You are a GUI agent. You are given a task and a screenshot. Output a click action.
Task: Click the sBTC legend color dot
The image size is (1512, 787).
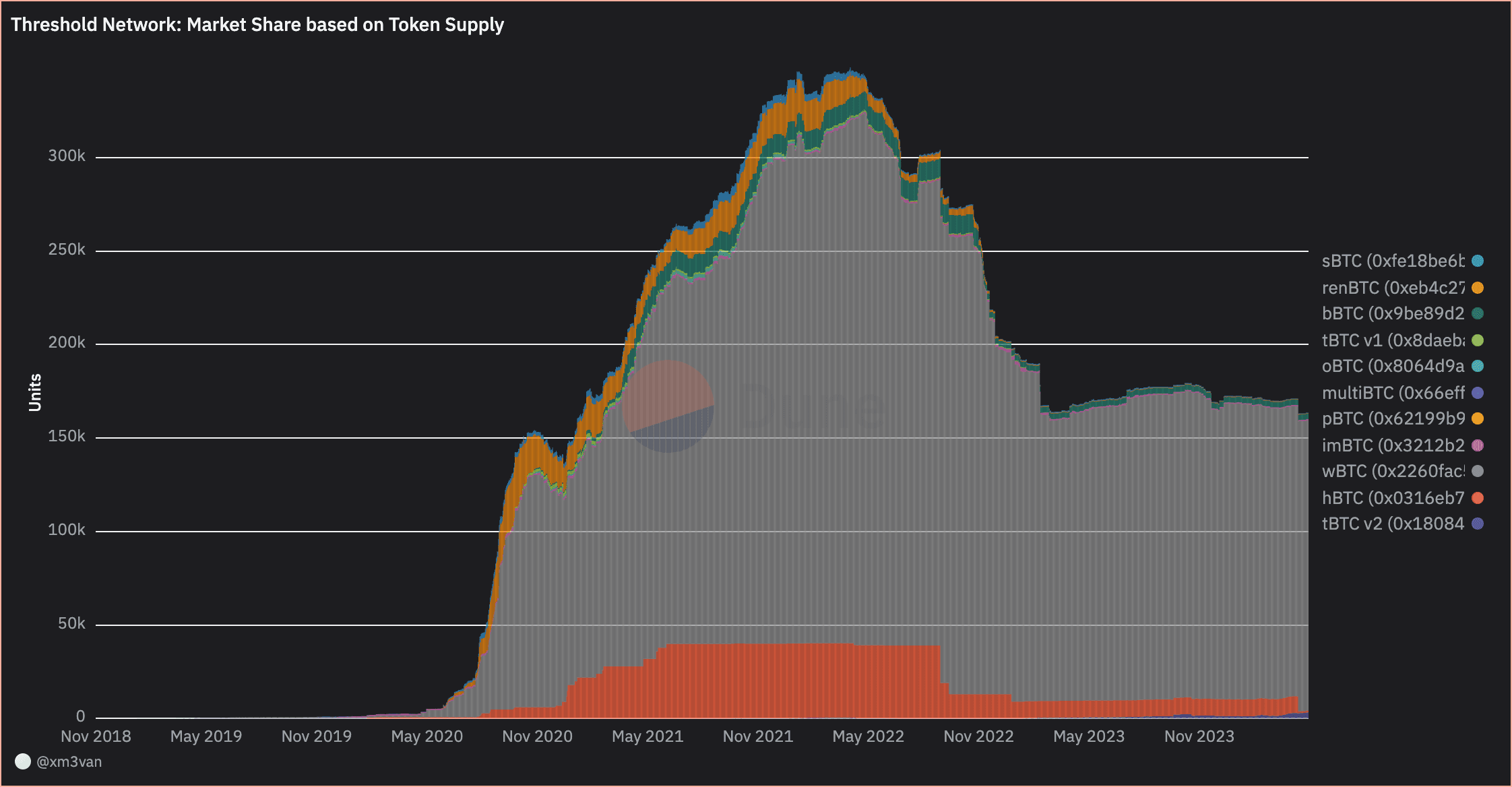(1478, 261)
